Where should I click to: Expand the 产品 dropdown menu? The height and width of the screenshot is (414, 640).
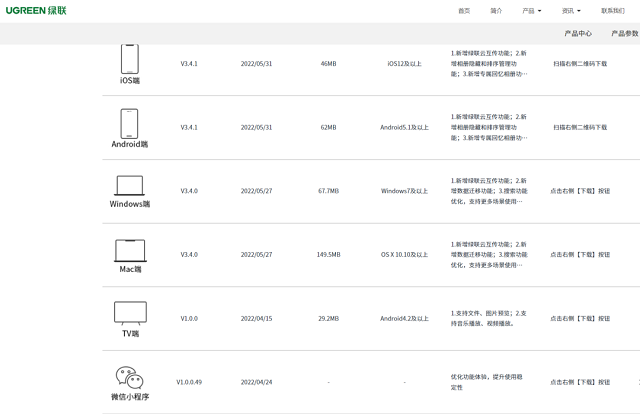pyautogui.click(x=531, y=10)
